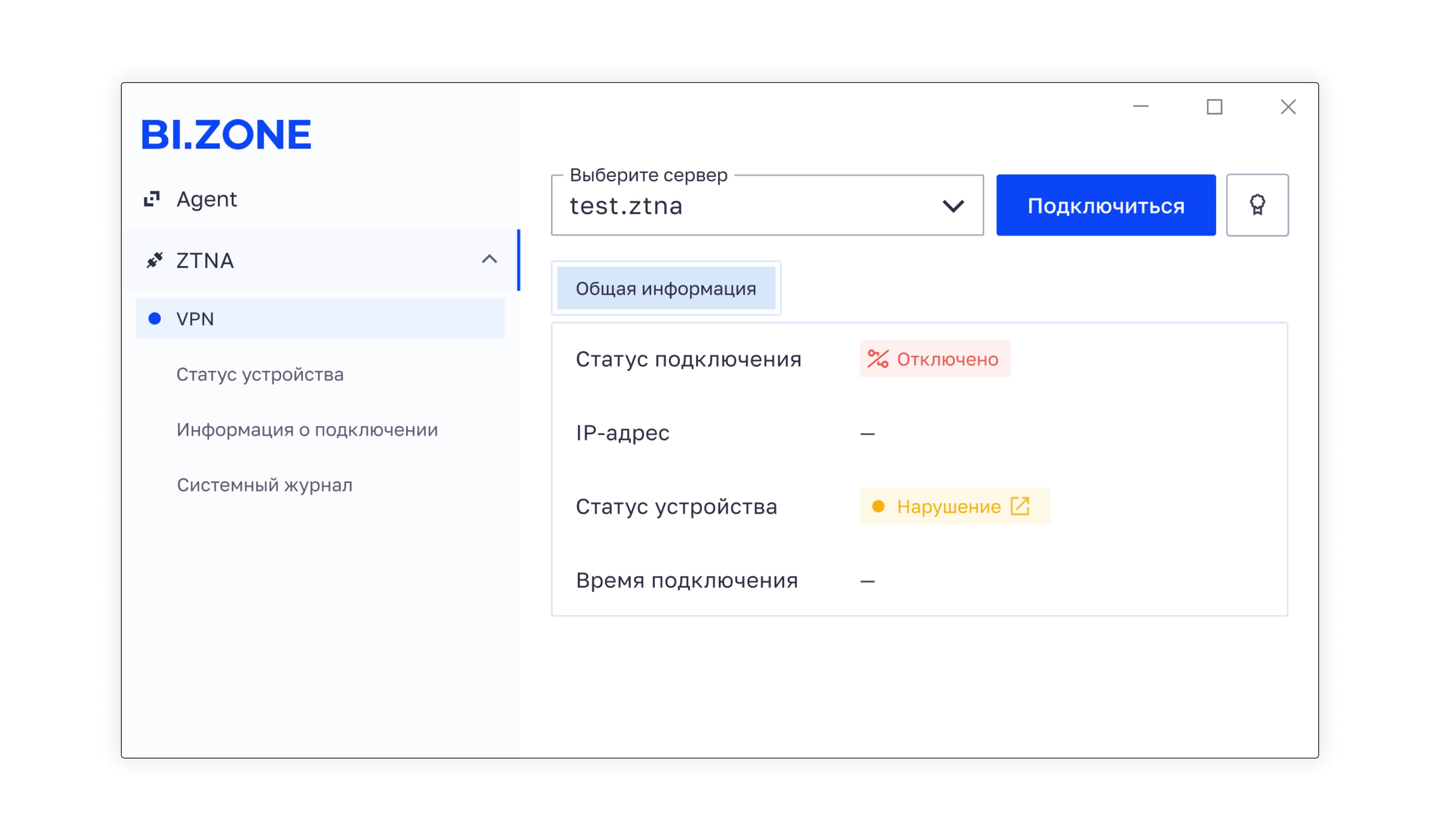Minimize the BI.ZONE window
The width and height of the screenshot is (1440, 840).
[1140, 107]
